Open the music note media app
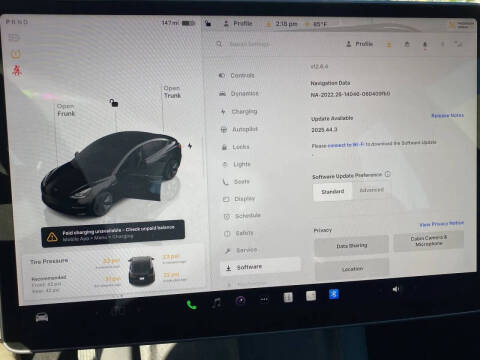This screenshot has height=360, width=480. coord(217,303)
